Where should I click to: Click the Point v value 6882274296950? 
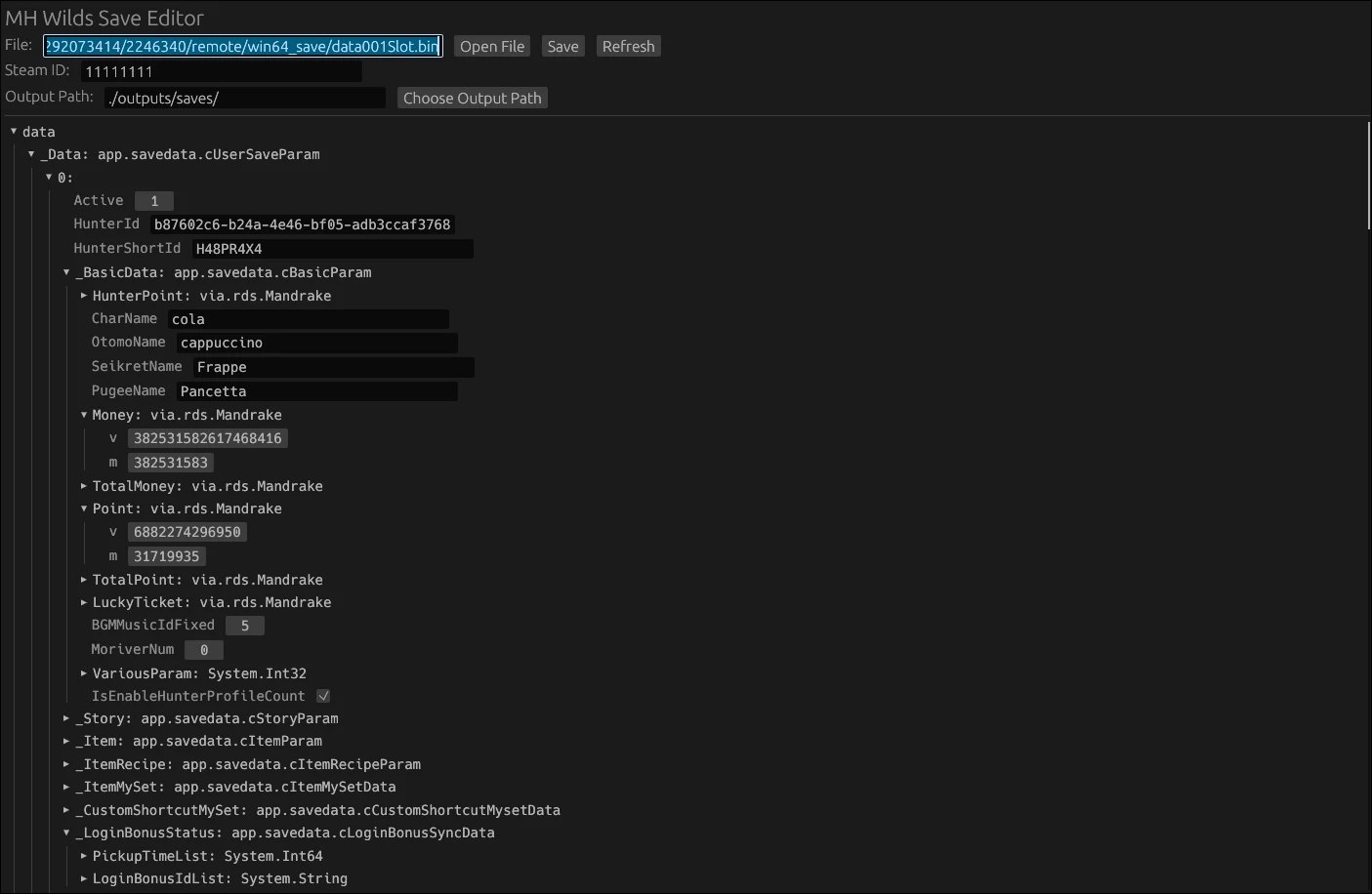187,532
